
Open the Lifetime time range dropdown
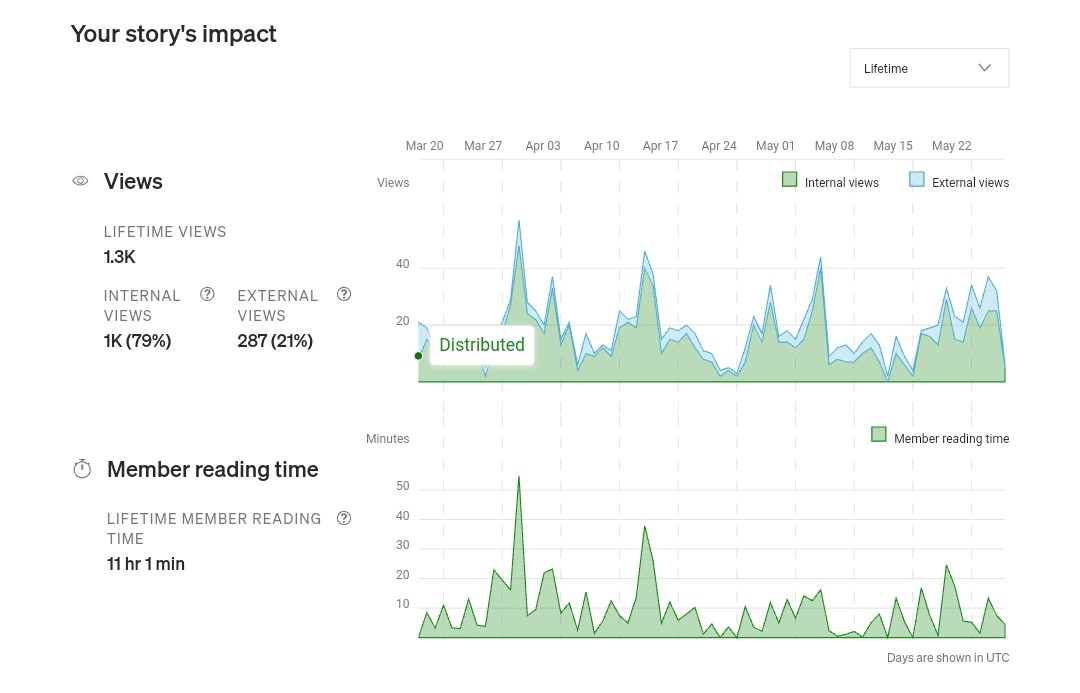(928, 68)
